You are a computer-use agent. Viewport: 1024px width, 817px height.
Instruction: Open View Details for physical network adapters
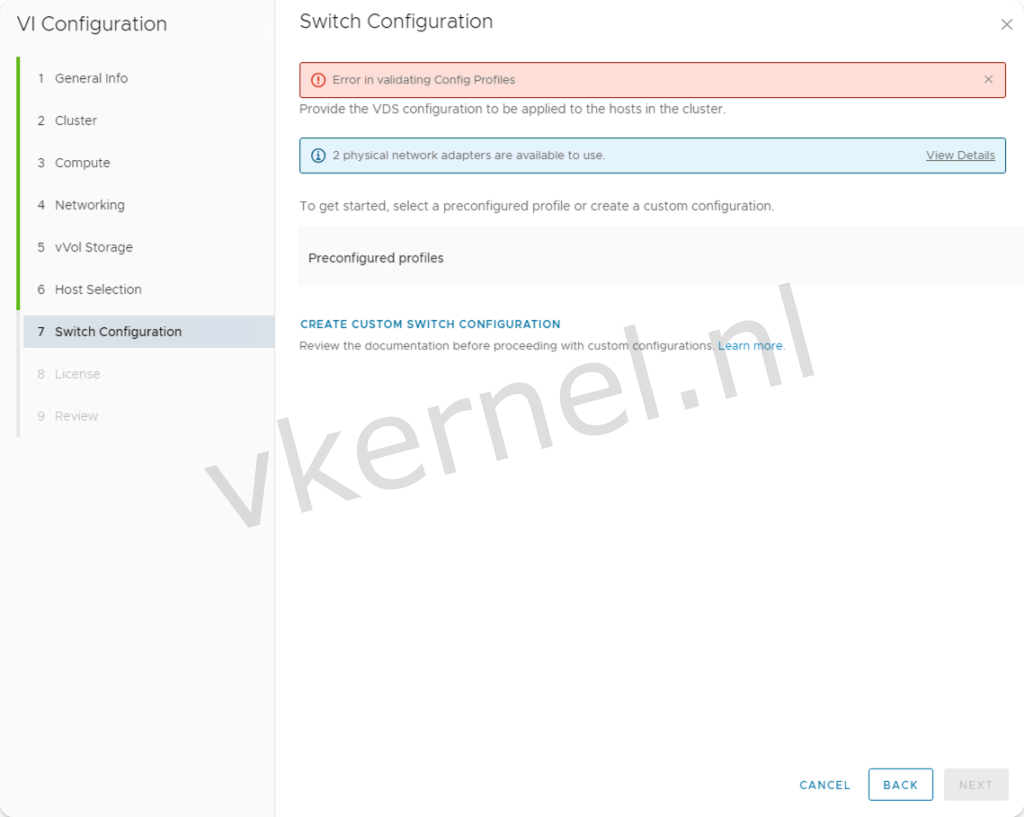[960, 155]
